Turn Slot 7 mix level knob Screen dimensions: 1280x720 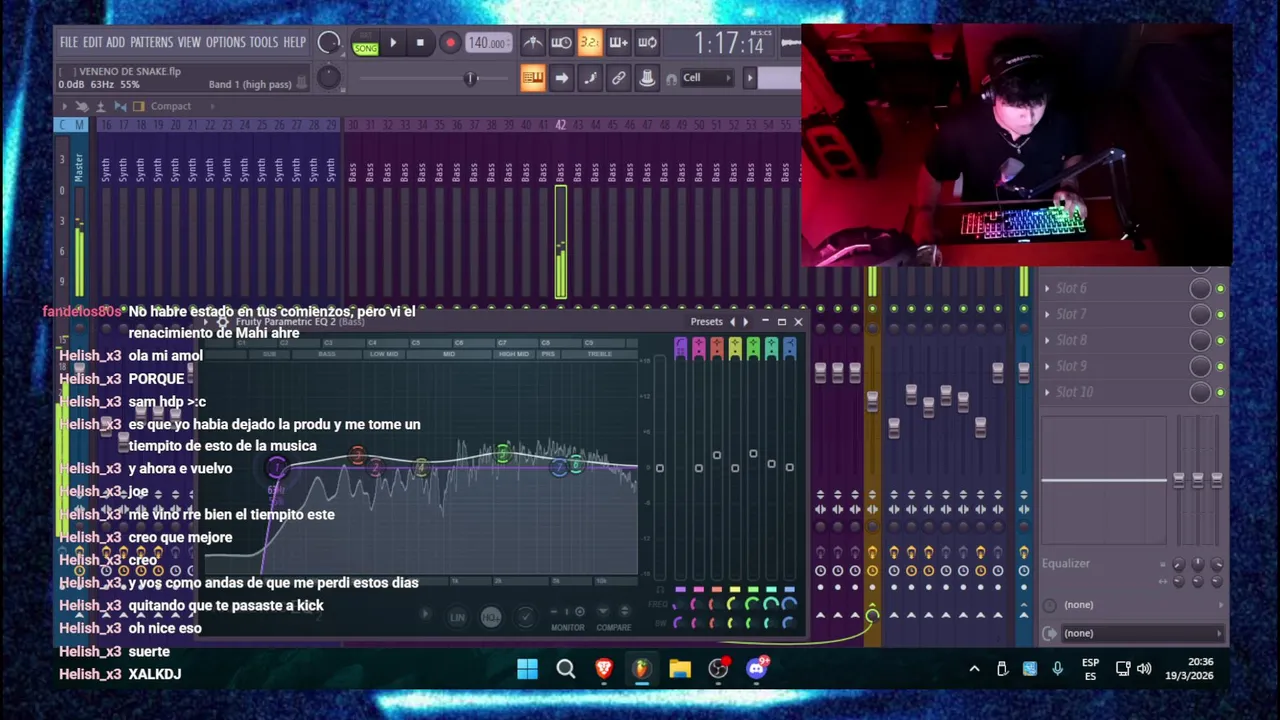tap(1200, 314)
